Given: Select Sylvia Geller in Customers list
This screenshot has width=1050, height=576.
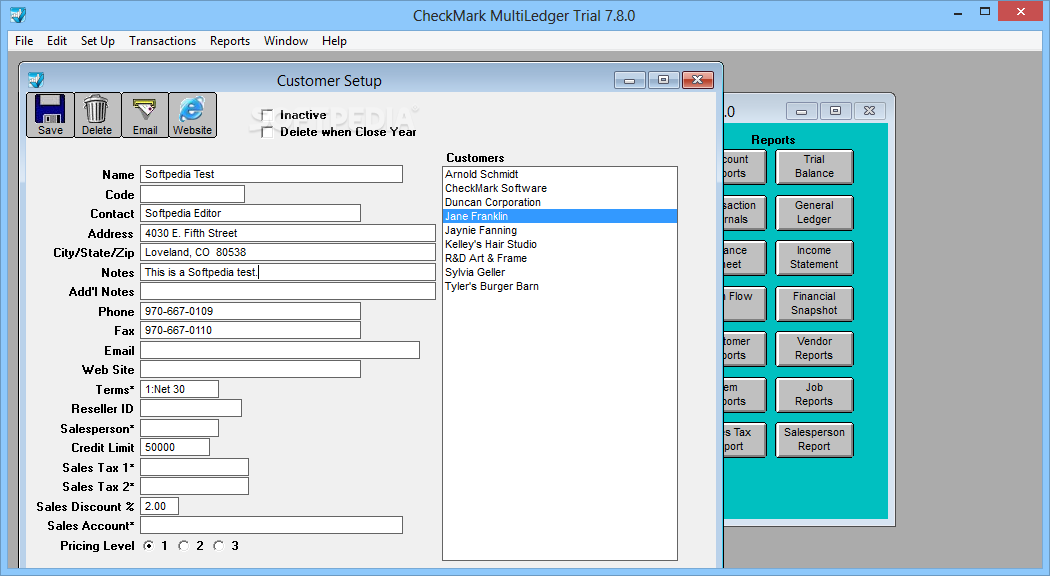Looking at the screenshot, I should [x=560, y=272].
